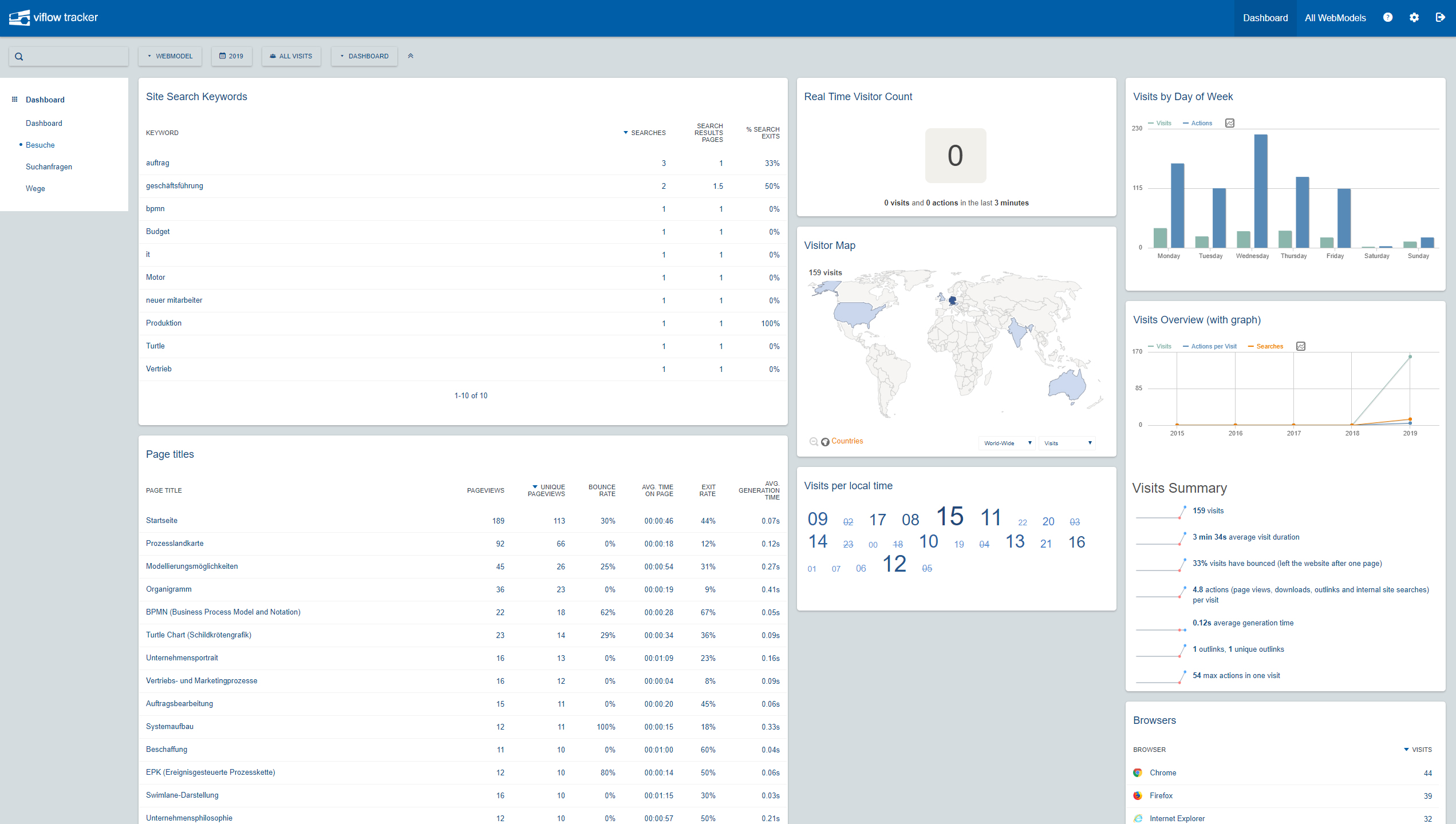Screen dimensions: 1456x824
Task: Click the average visit duration sparkline
Action: click(1161, 539)
